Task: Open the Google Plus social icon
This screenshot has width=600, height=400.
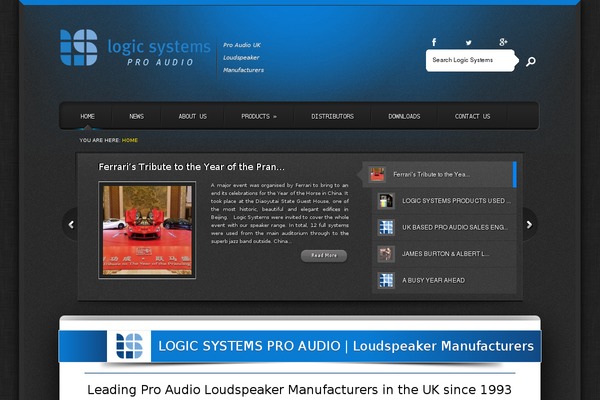Action: (503, 42)
